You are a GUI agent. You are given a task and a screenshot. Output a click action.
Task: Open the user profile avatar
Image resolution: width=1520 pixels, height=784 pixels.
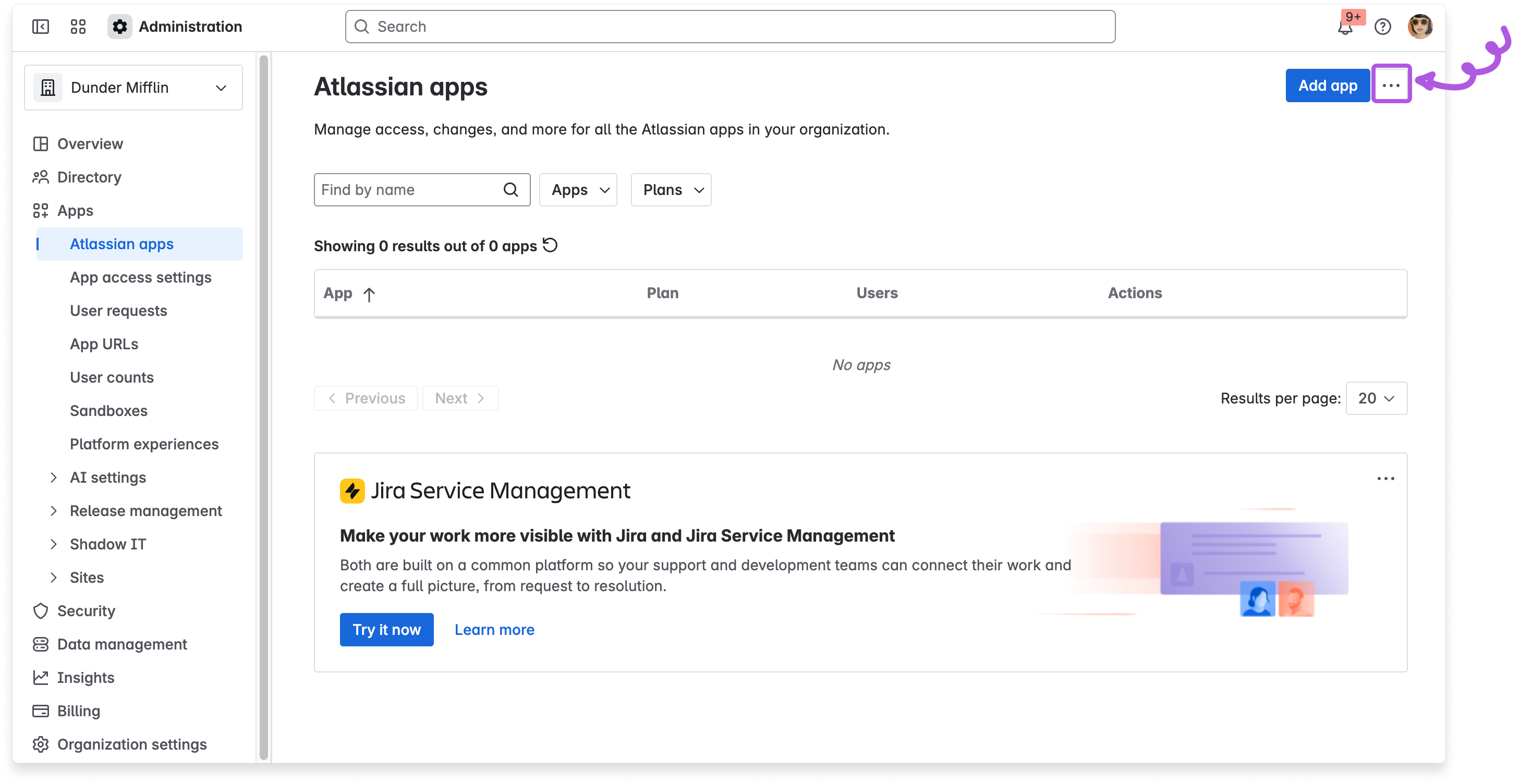(1420, 27)
